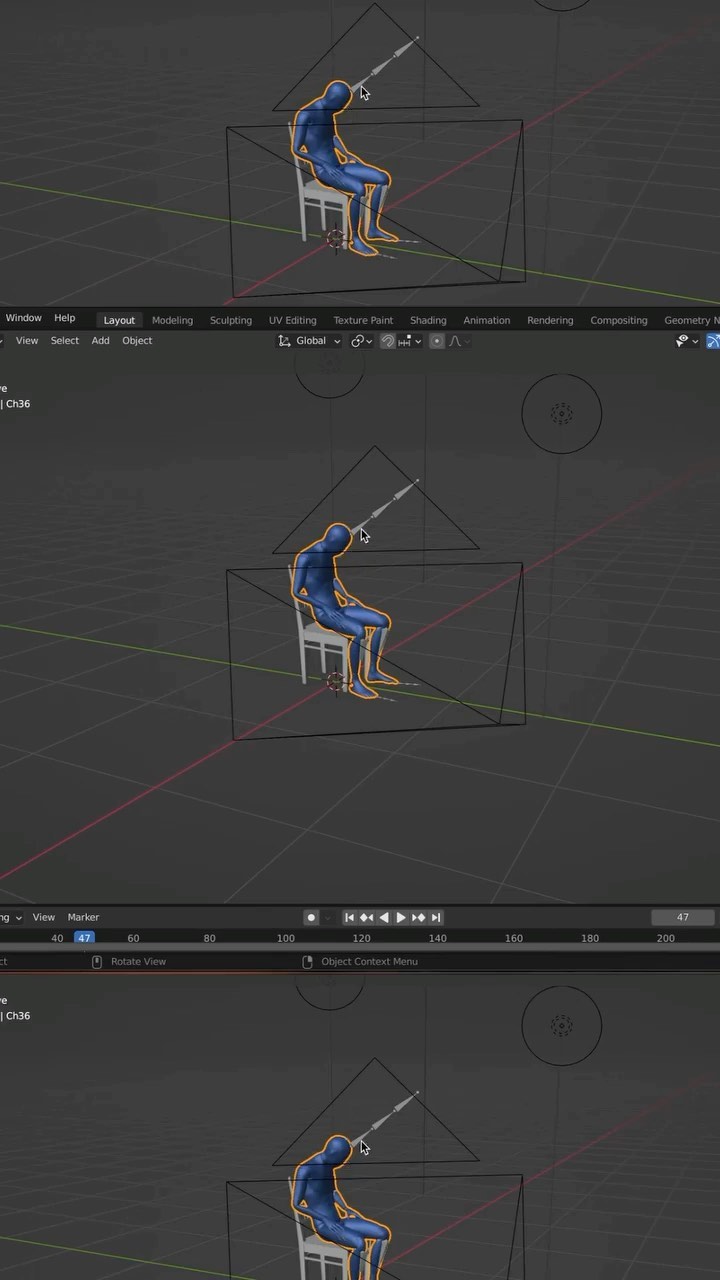Image resolution: width=720 pixels, height=1280 pixels.
Task: Jump to the first frame of the timeline
Action: pos(349,917)
